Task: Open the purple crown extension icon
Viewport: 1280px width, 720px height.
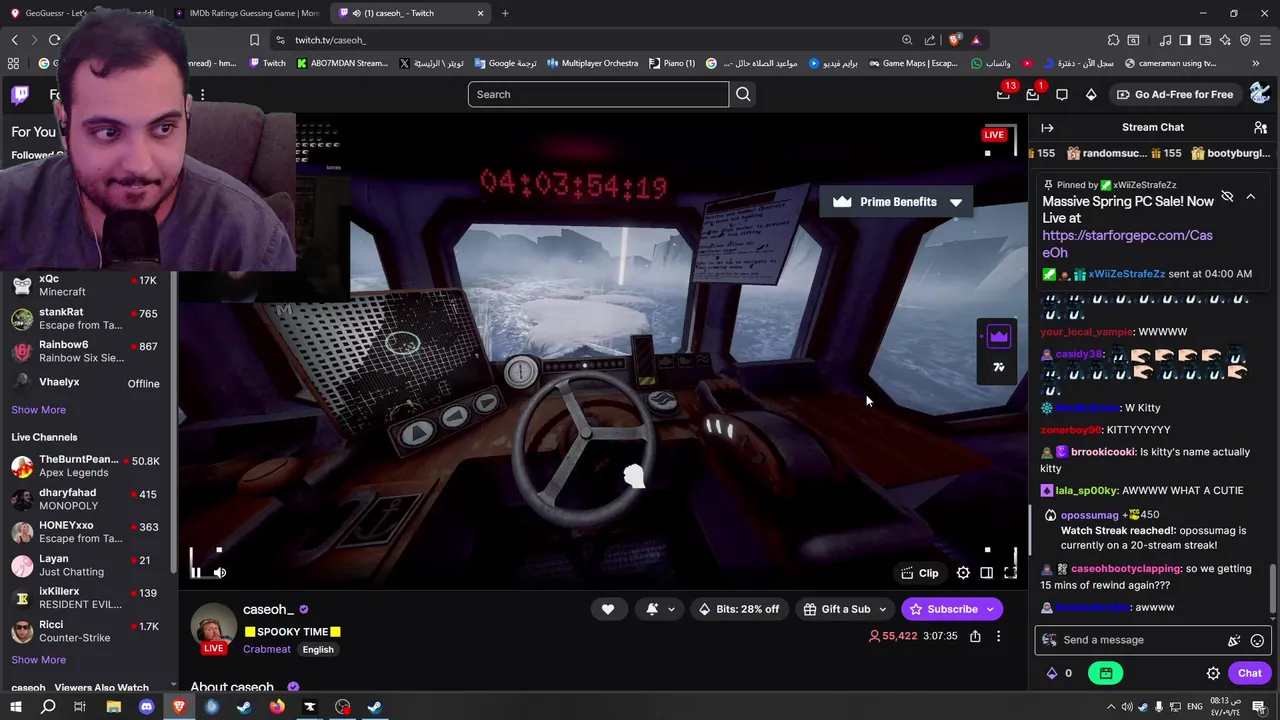Action: pyautogui.click(x=998, y=338)
